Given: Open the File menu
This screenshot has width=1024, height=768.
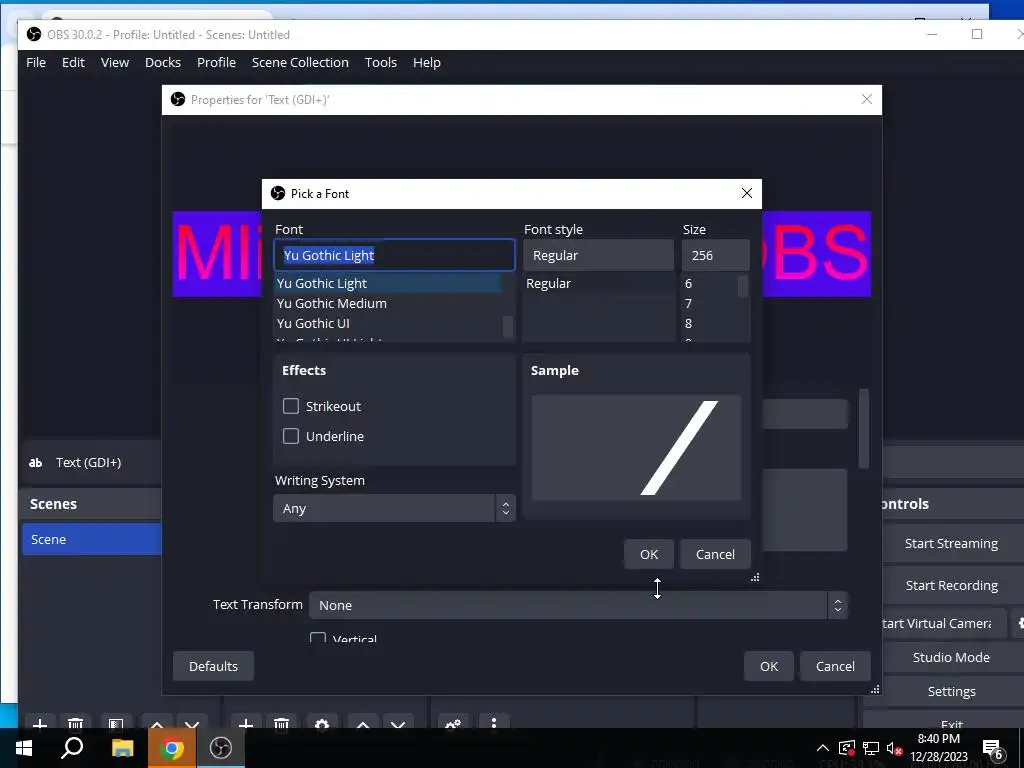Looking at the screenshot, I should (x=36, y=63).
